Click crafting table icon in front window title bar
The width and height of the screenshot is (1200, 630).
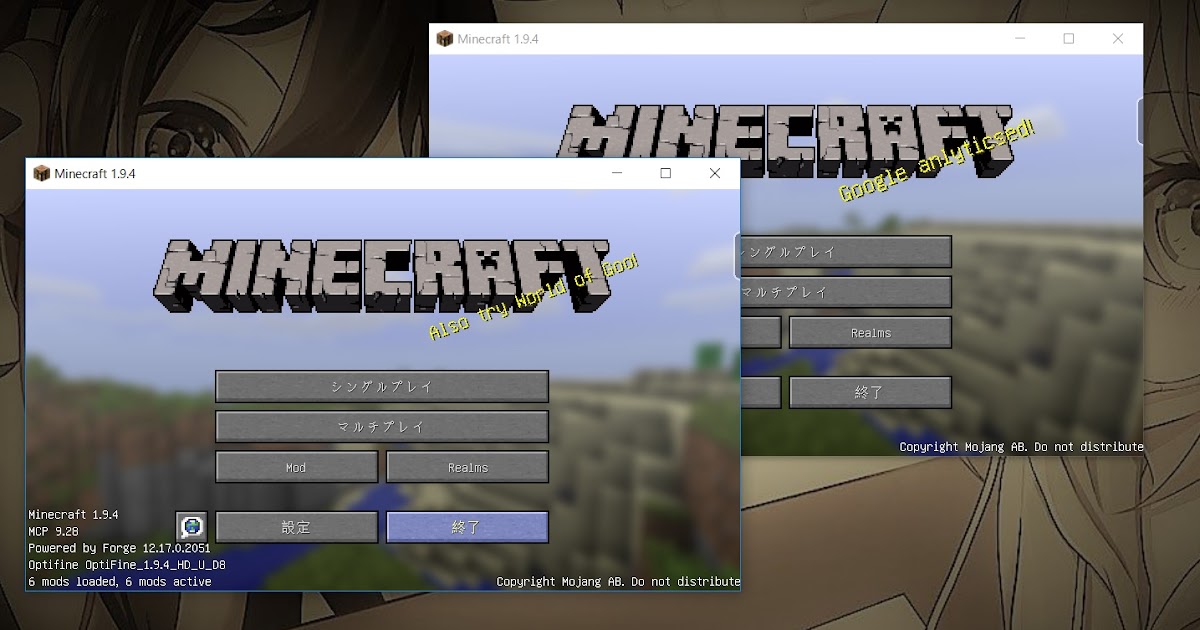(x=41, y=173)
